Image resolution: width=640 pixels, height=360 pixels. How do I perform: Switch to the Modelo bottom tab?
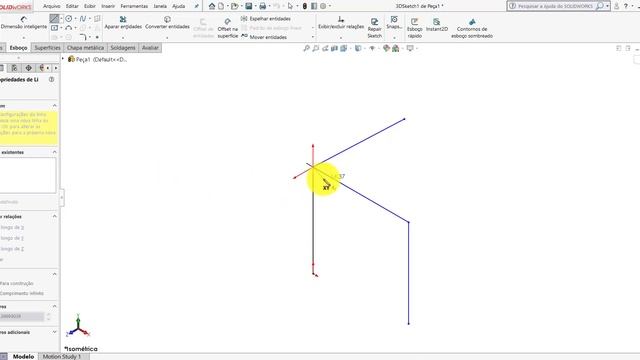pos(23,356)
